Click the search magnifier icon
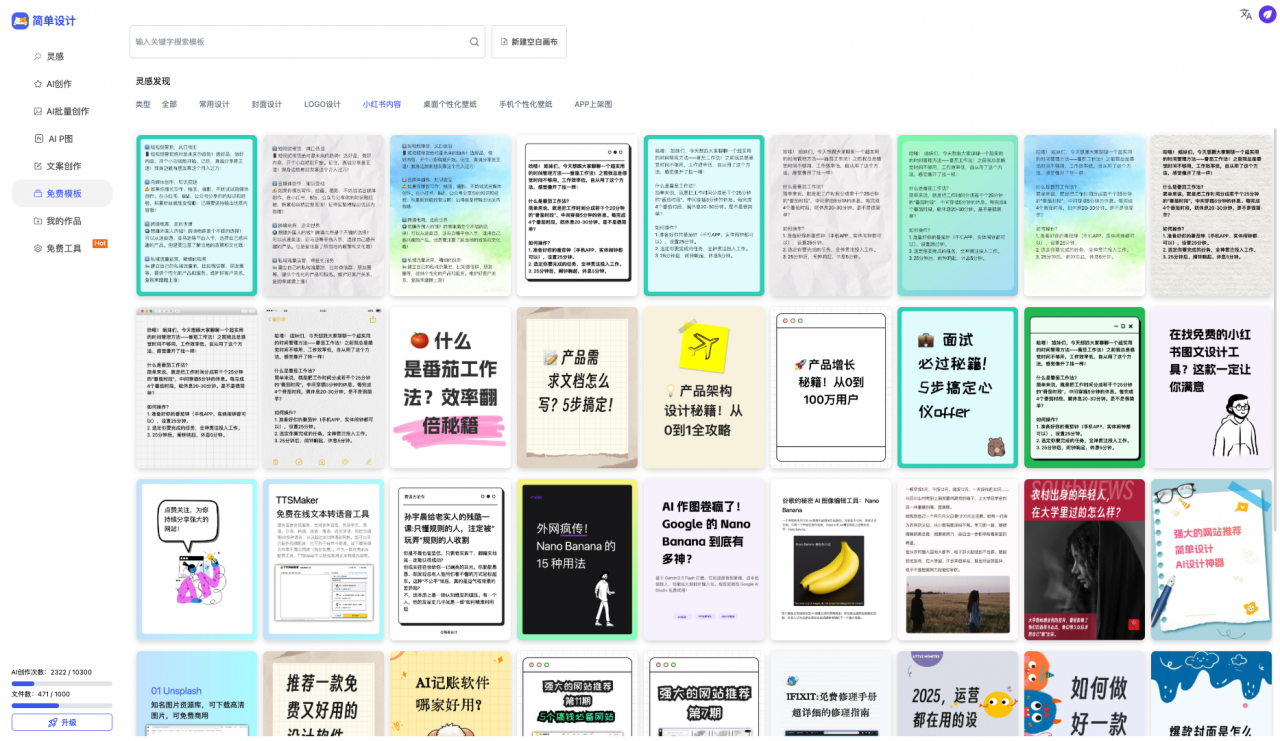 click(473, 41)
